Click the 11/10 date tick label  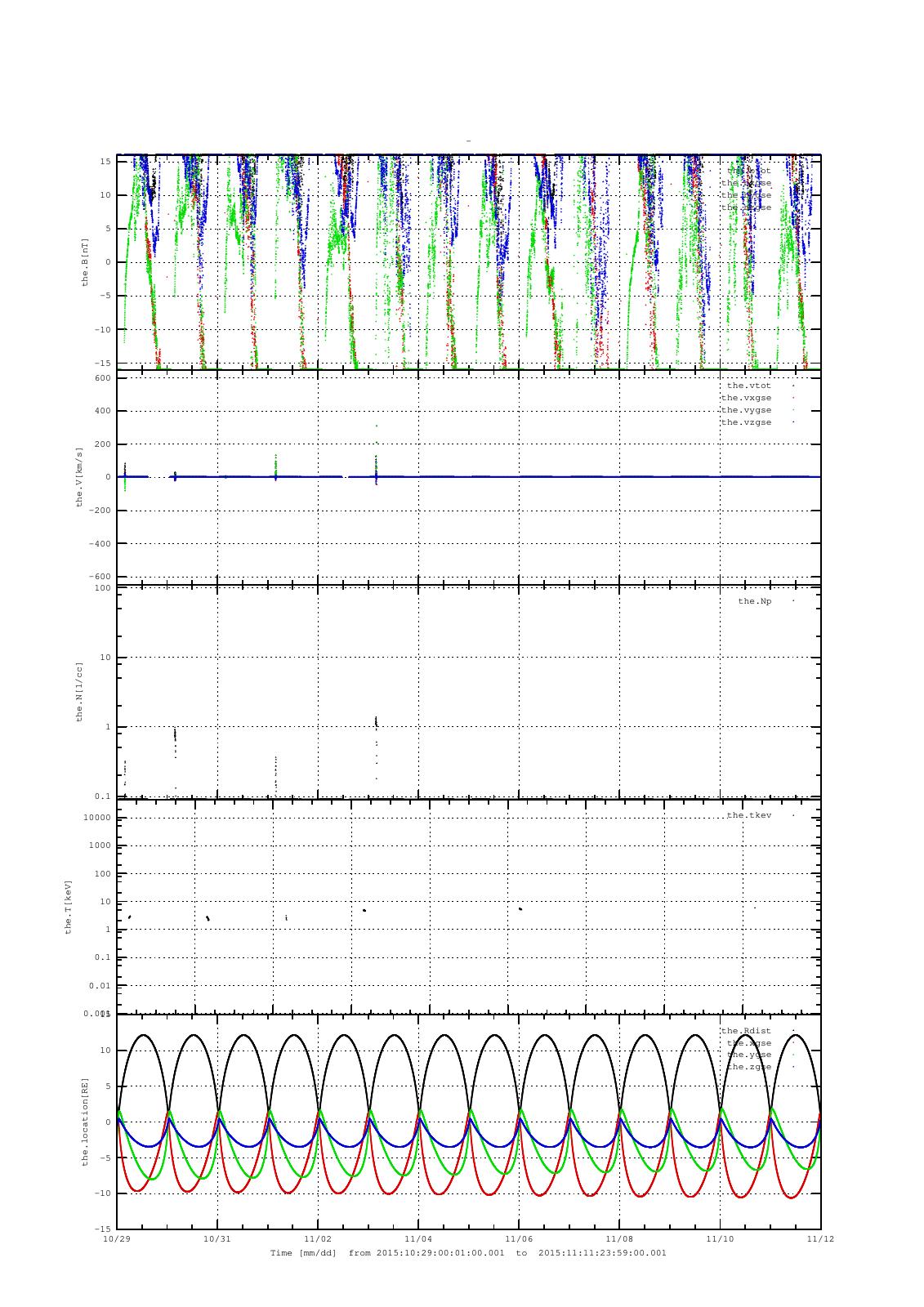coord(720,1238)
